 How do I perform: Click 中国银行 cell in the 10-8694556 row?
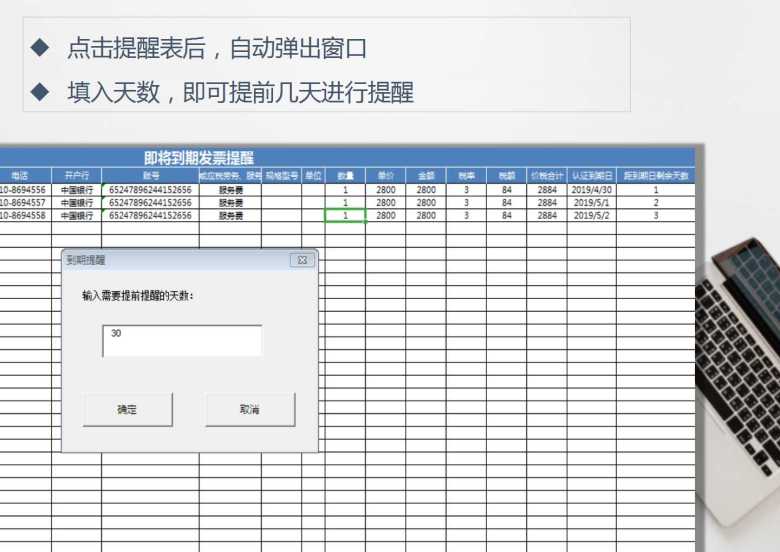pyautogui.click(x=77, y=190)
